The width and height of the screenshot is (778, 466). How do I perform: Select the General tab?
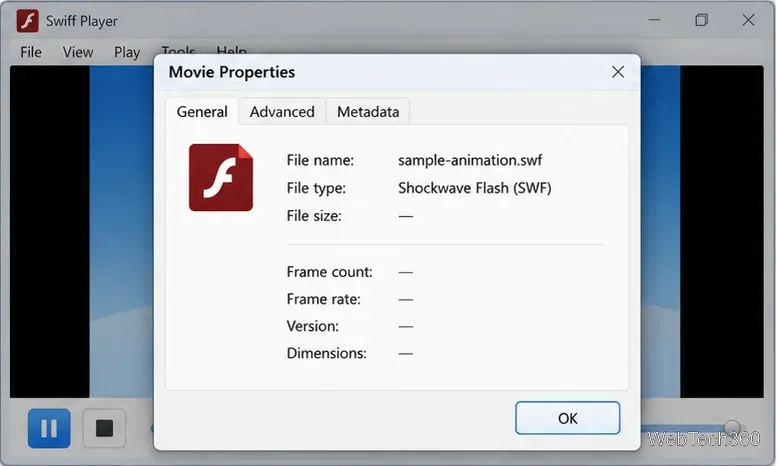(202, 112)
